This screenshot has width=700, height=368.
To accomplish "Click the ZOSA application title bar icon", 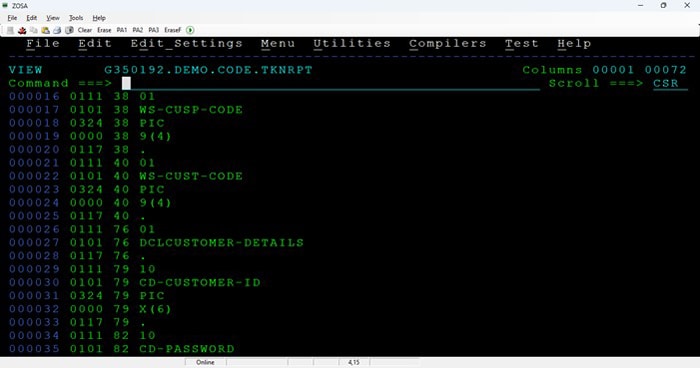I will point(5,5).
